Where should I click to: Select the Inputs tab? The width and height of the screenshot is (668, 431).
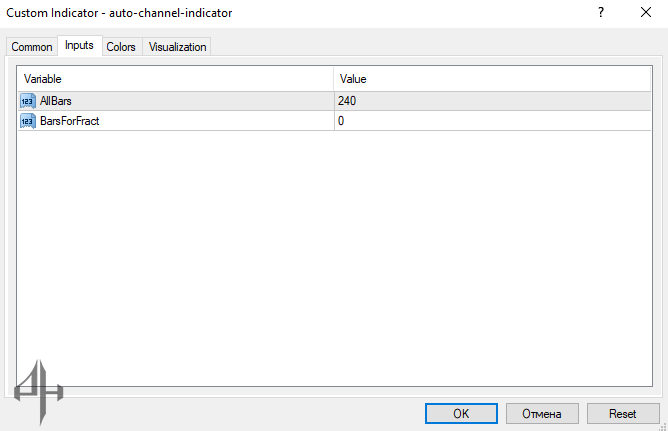(79, 46)
